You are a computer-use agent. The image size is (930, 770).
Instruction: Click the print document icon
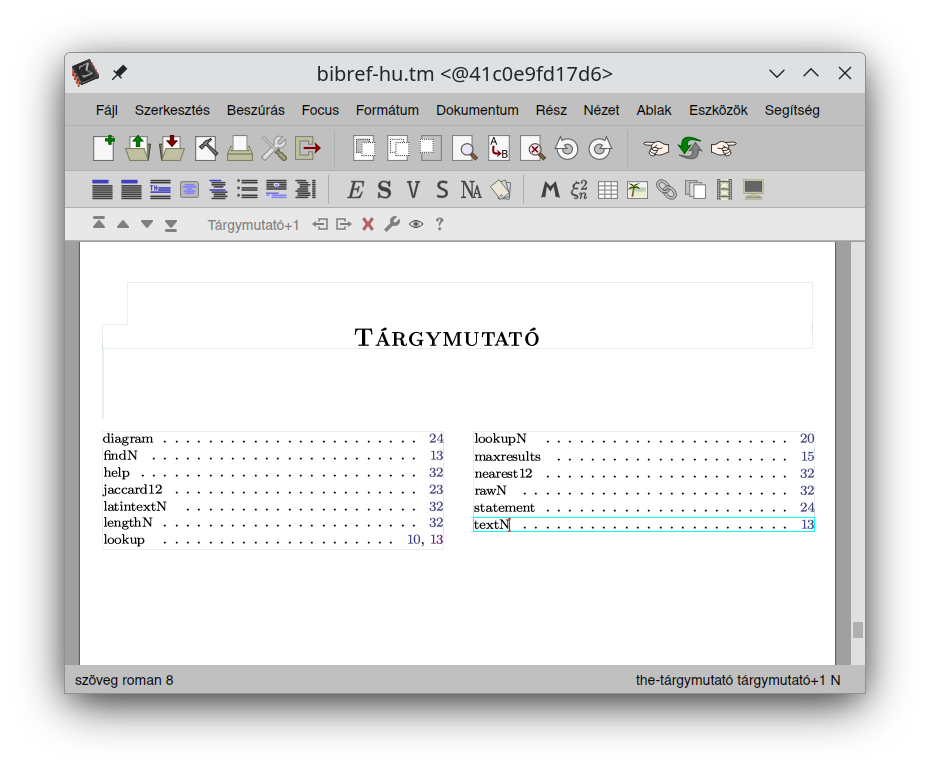(240, 149)
